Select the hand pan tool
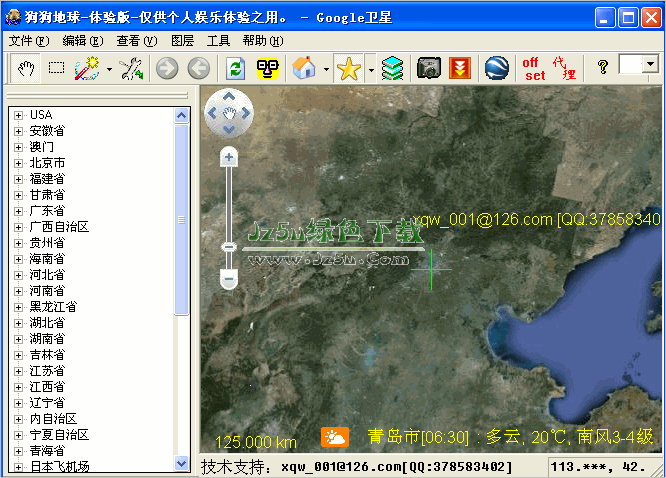The image size is (666, 478). (25, 68)
